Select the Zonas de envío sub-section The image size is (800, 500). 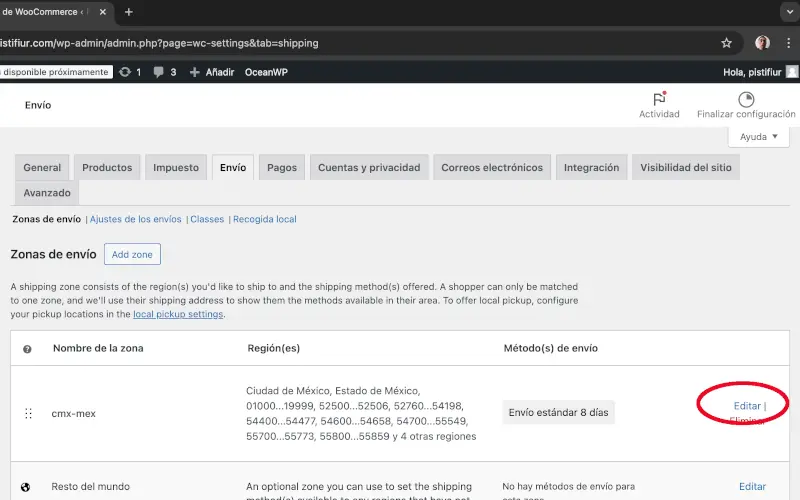click(x=46, y=219)
